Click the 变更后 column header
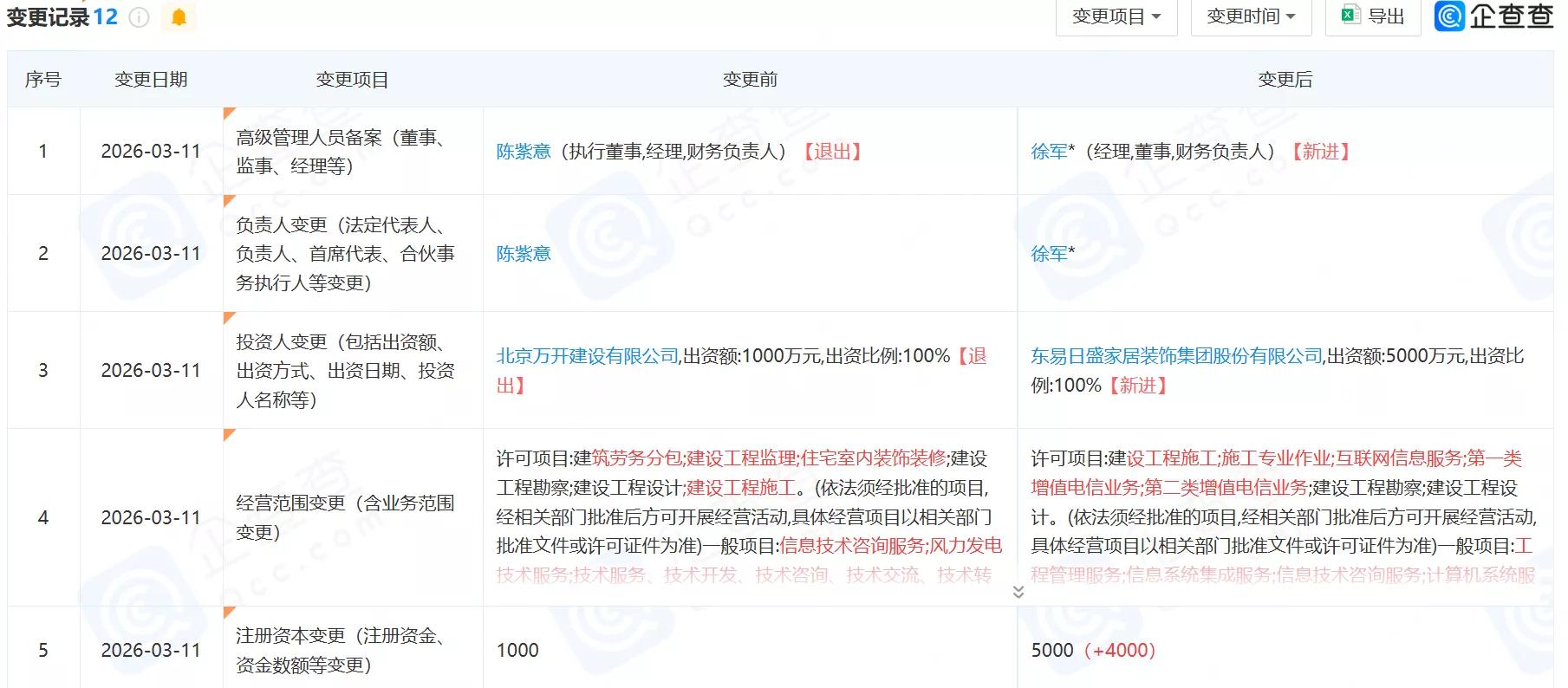Viewport: 1568px width, 688px height. click(1285, 80)
